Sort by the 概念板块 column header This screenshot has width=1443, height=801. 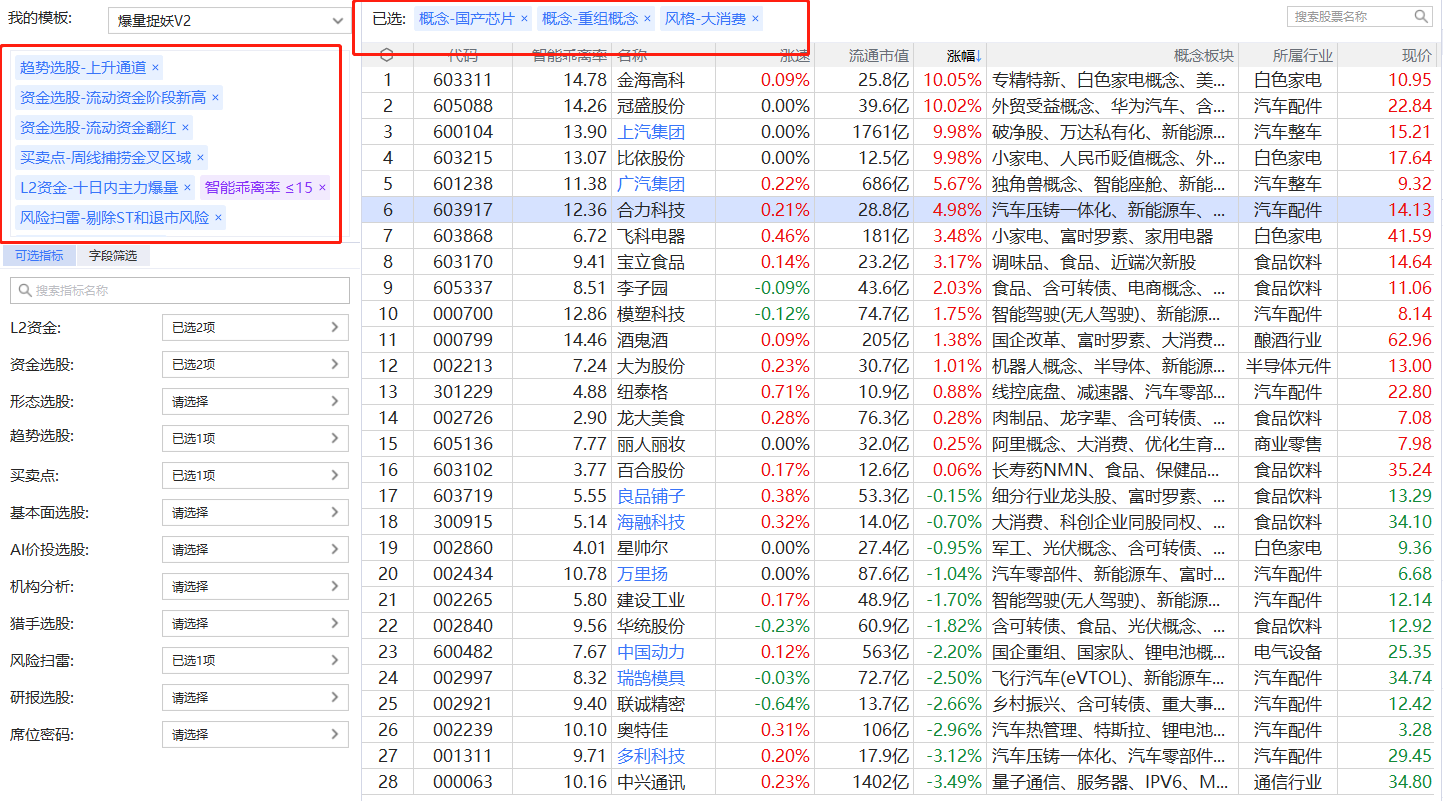(1203, 56)
